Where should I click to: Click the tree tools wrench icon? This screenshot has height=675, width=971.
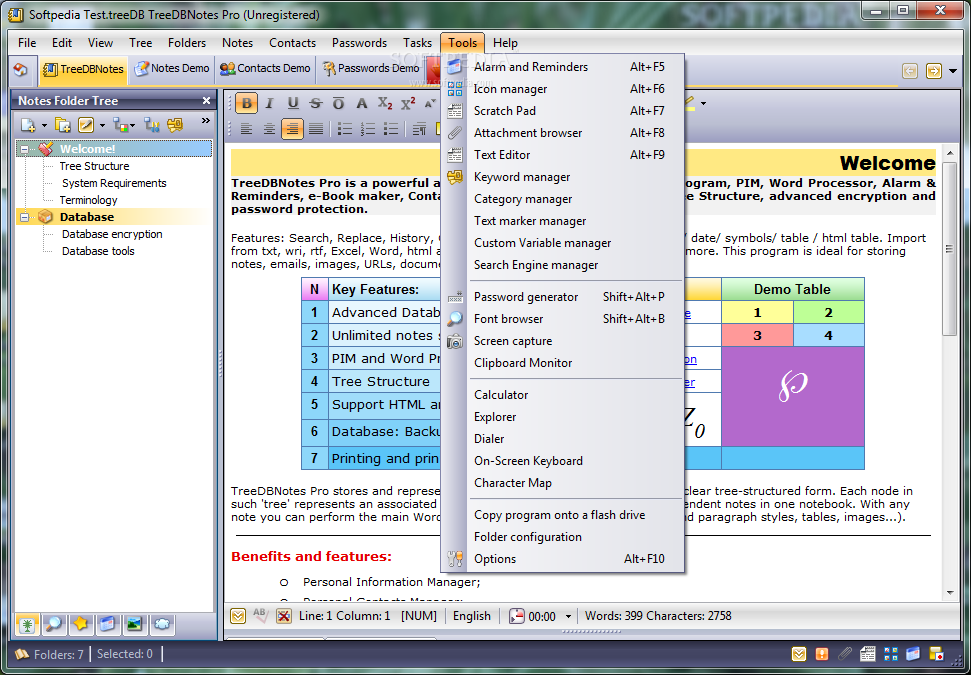(x=152, y=125)
